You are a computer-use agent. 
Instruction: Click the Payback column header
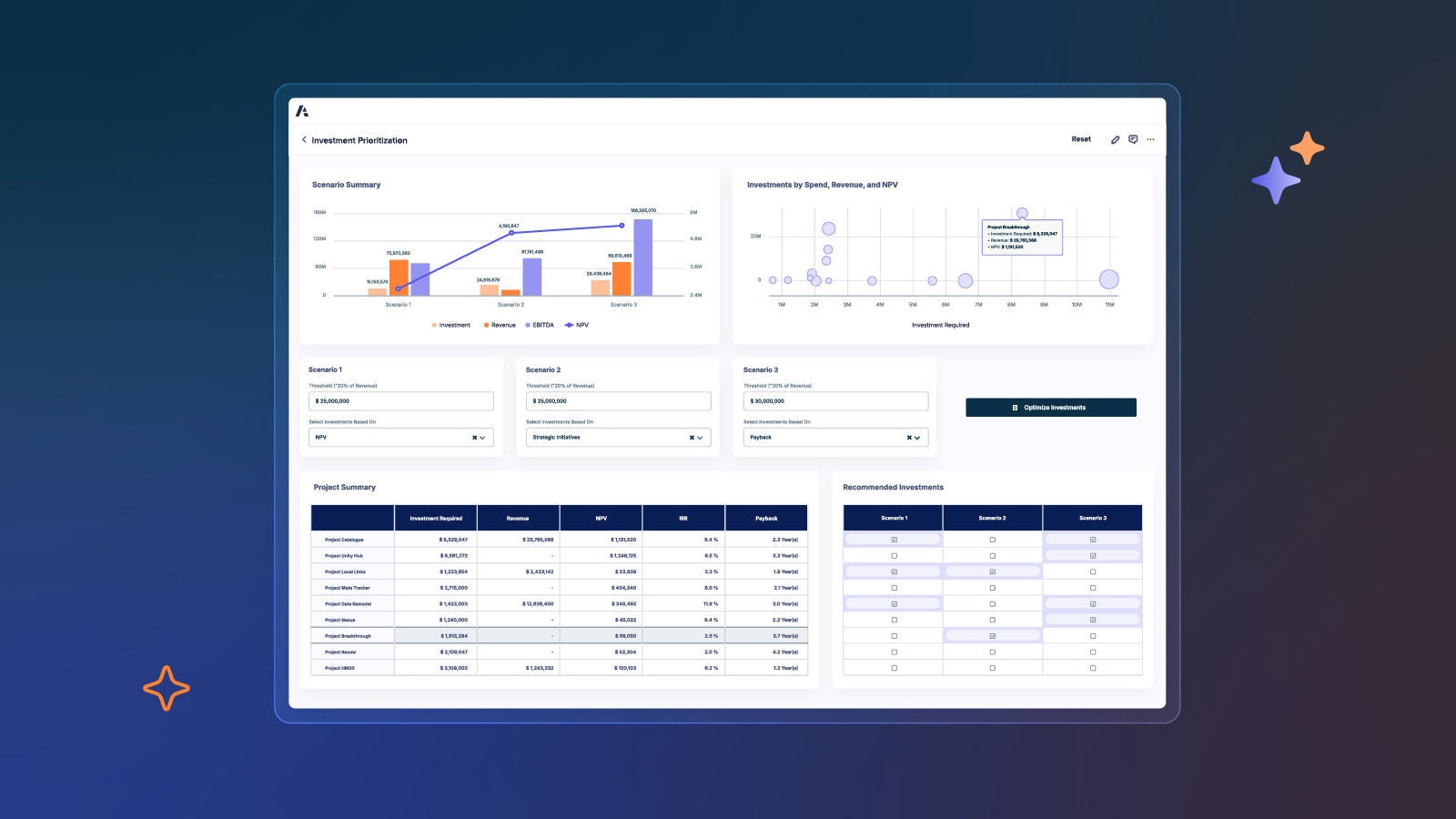pyautogui.click(x=766, y=518)
